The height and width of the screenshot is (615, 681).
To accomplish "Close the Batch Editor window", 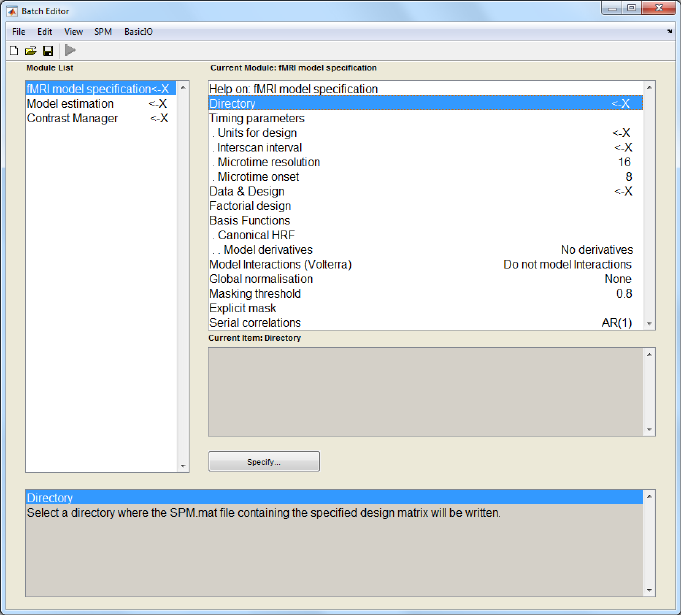I will point(659,8).
